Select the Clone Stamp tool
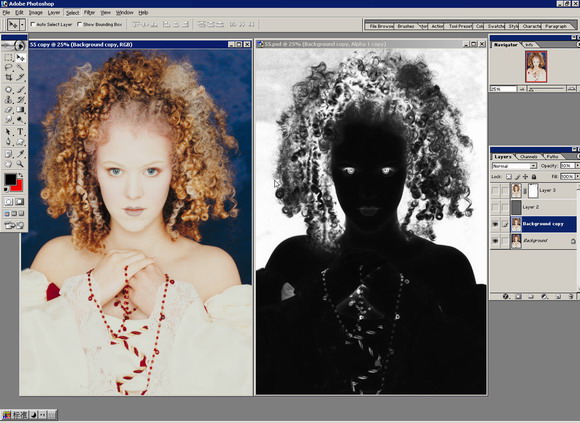This screenshot has height=423, width=580. (8, 99)
